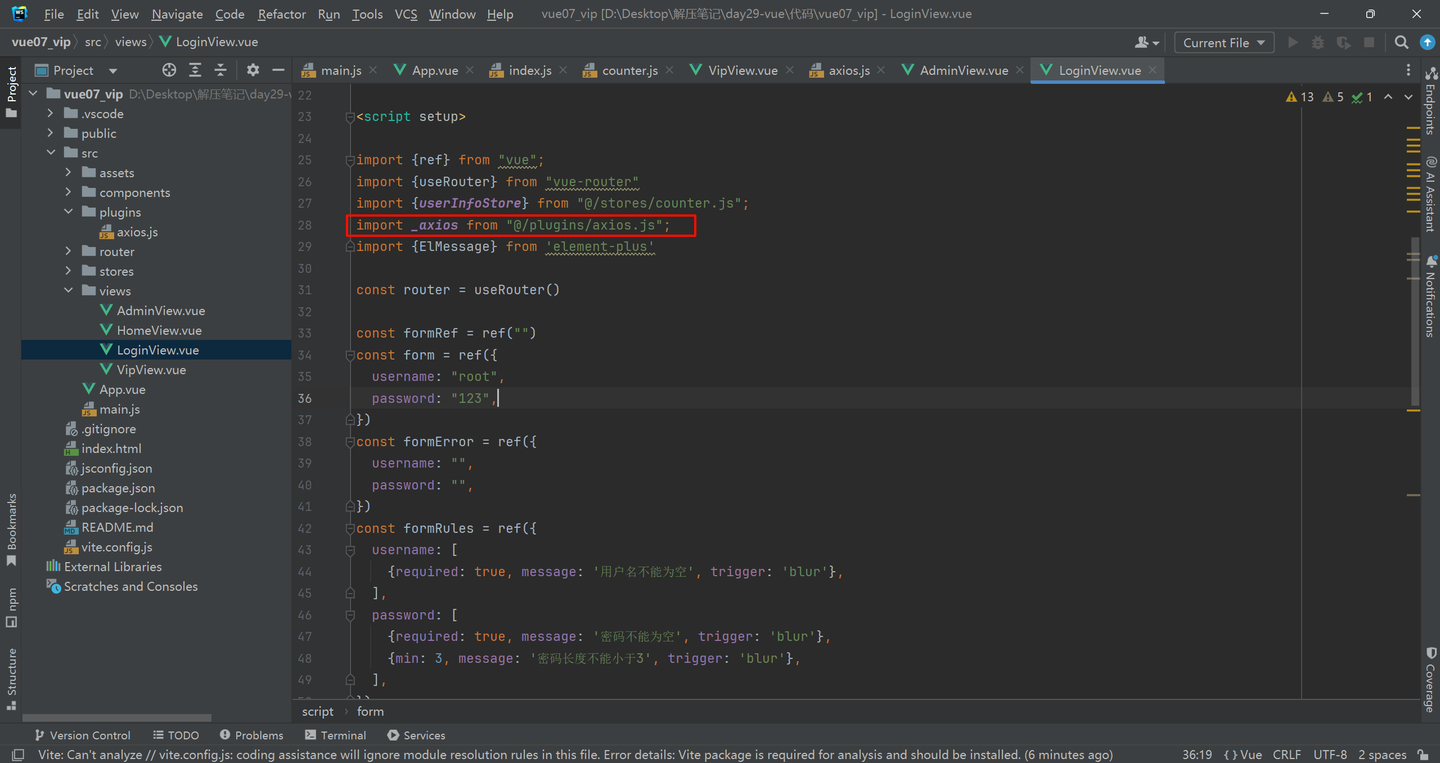The width and height of the screenshot is (1440, 763).
Task: Open the File menu
Action: [54, 14]
